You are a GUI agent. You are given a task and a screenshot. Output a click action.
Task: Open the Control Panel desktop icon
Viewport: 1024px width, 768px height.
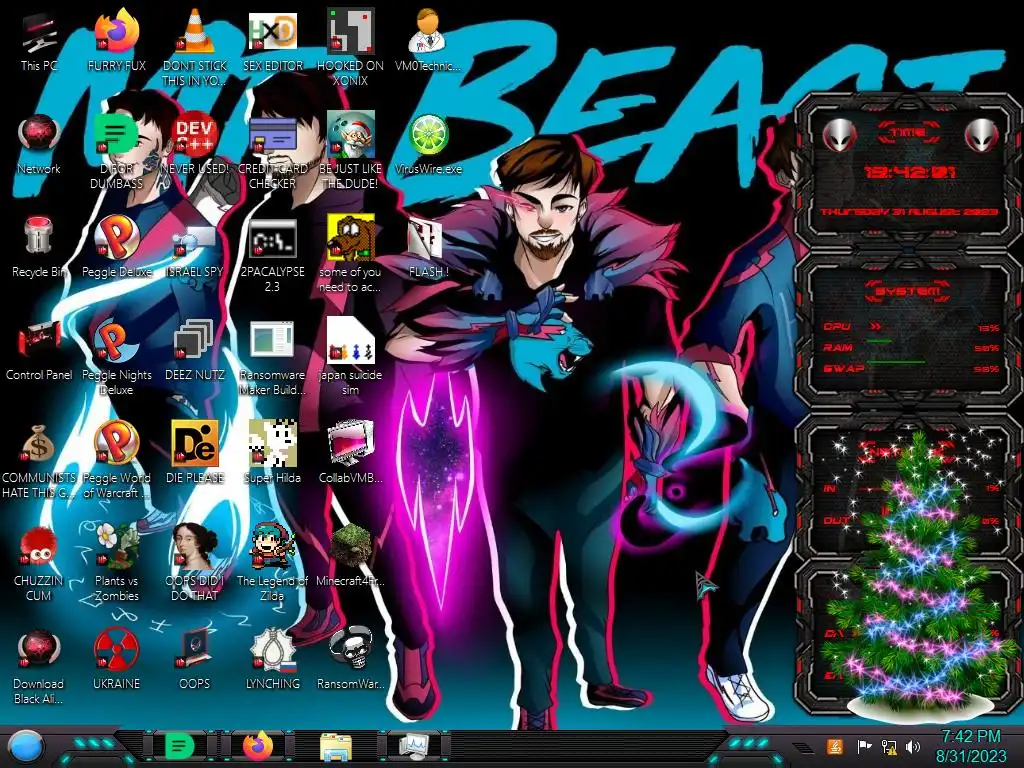[x=39, y=351]
